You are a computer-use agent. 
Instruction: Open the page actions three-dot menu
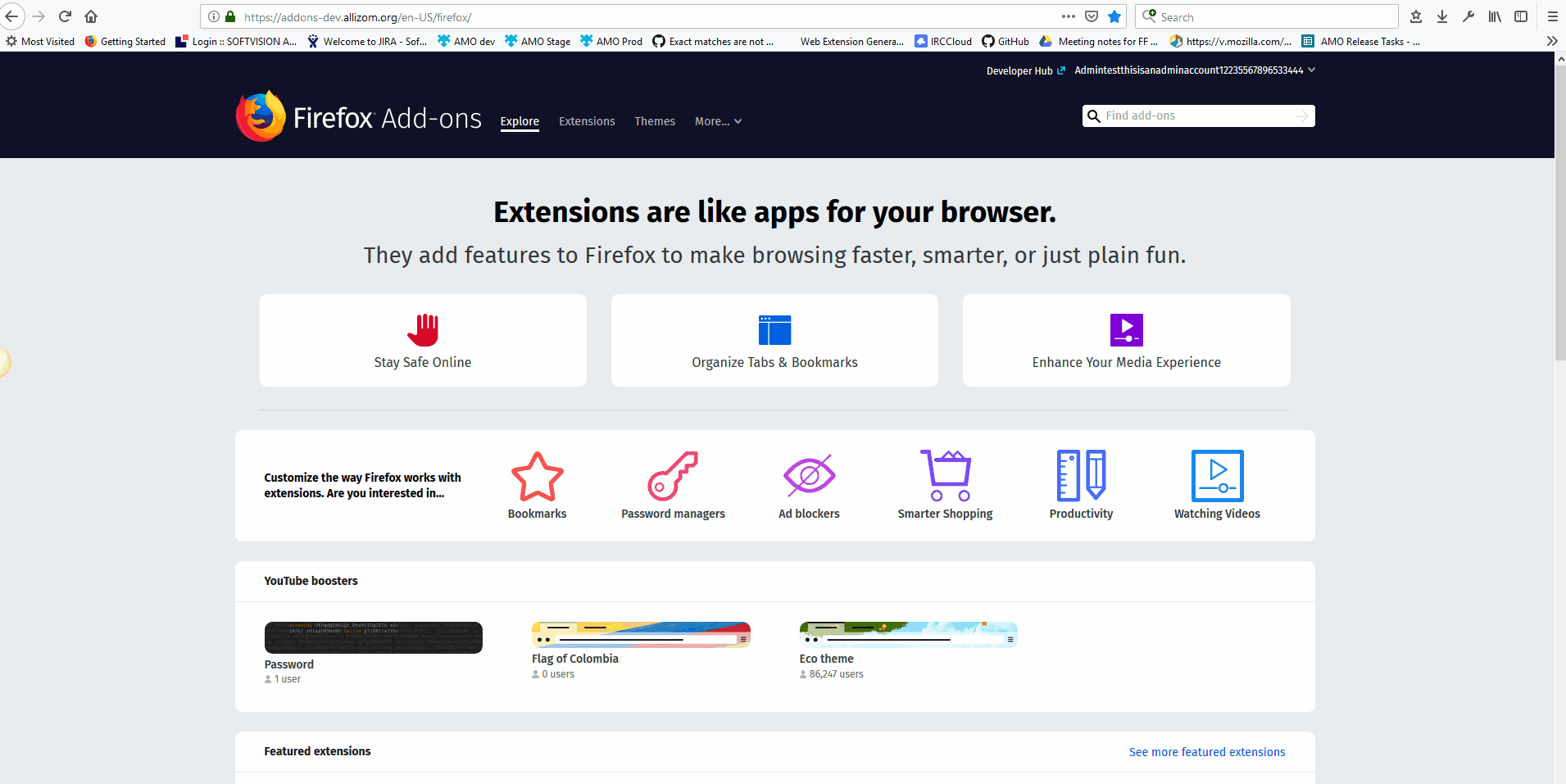click(x=1069, y=16)
